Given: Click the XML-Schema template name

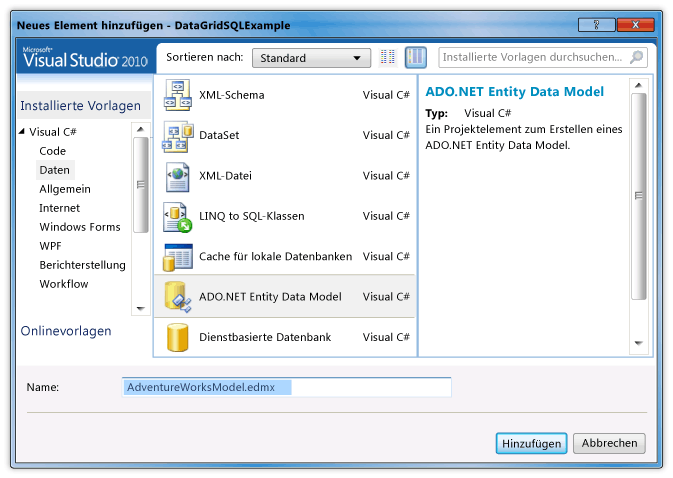Looking at the screenshot, I should click(232, 95).
